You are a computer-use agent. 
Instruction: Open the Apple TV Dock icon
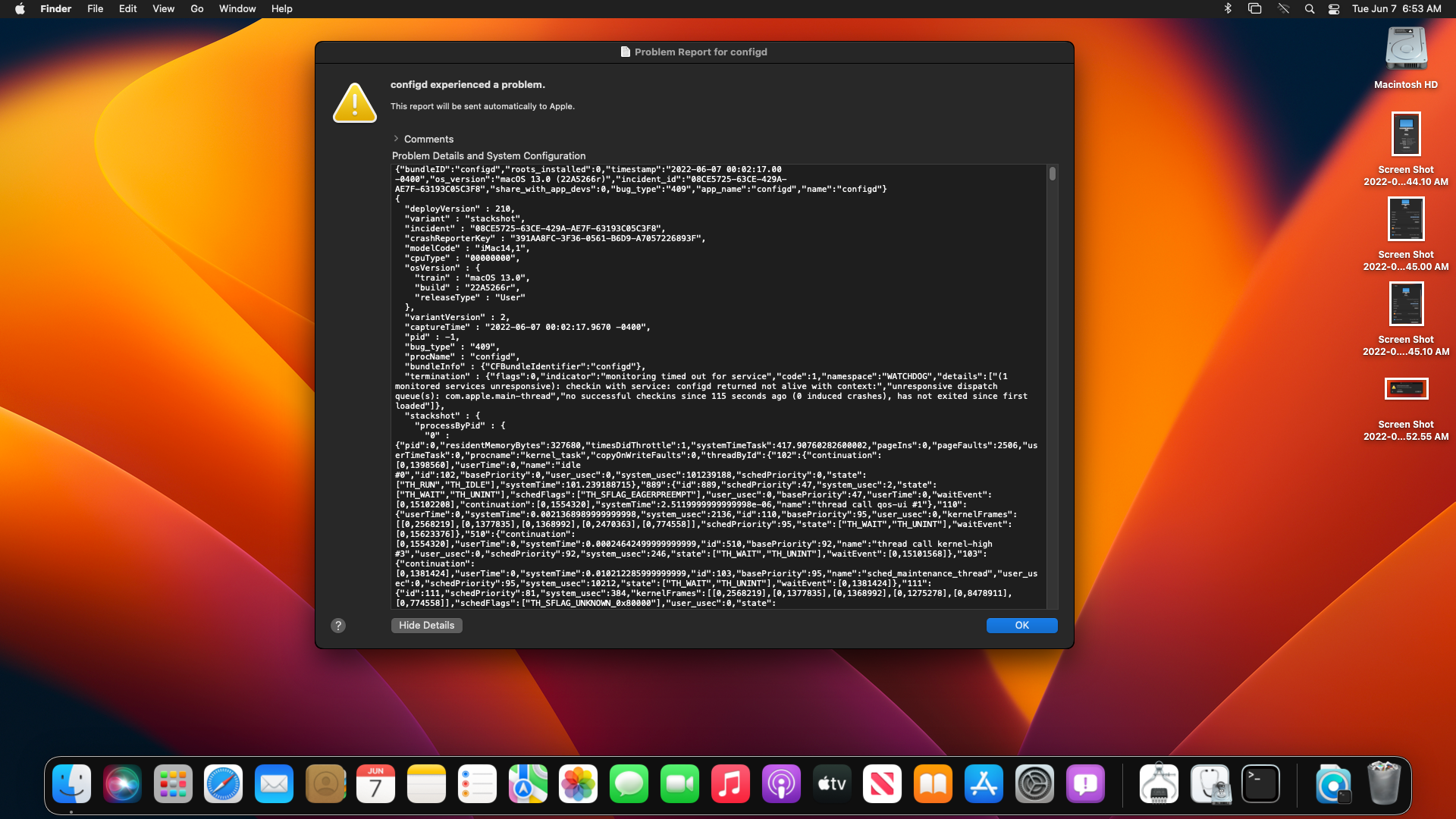click(x=832, y=784)
